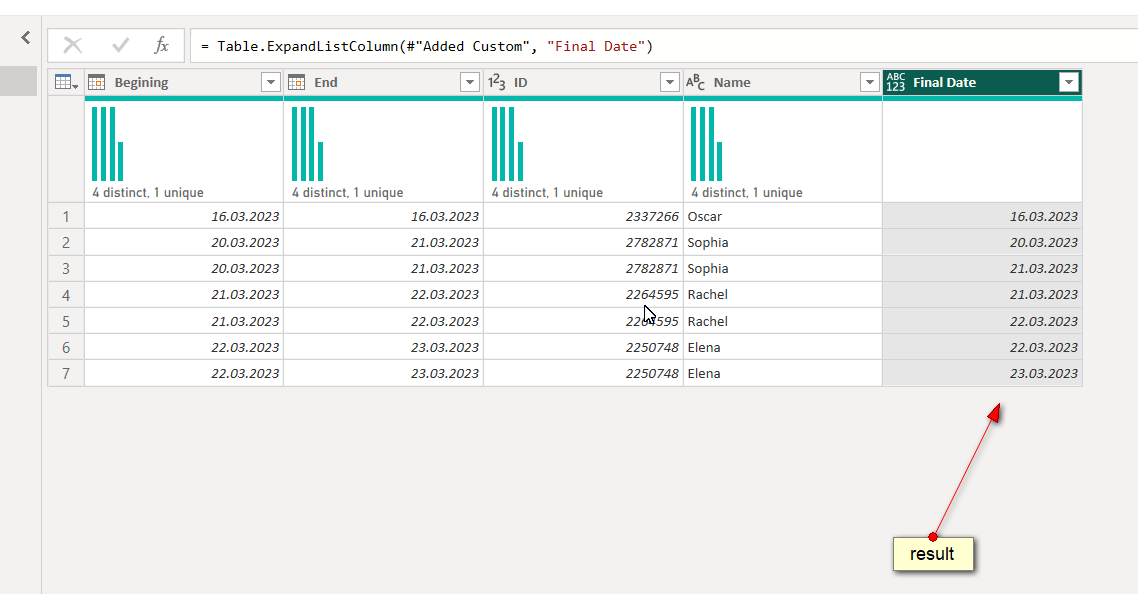Click the ID cell 2337266
1138x594 pixels.
(584, 216)
